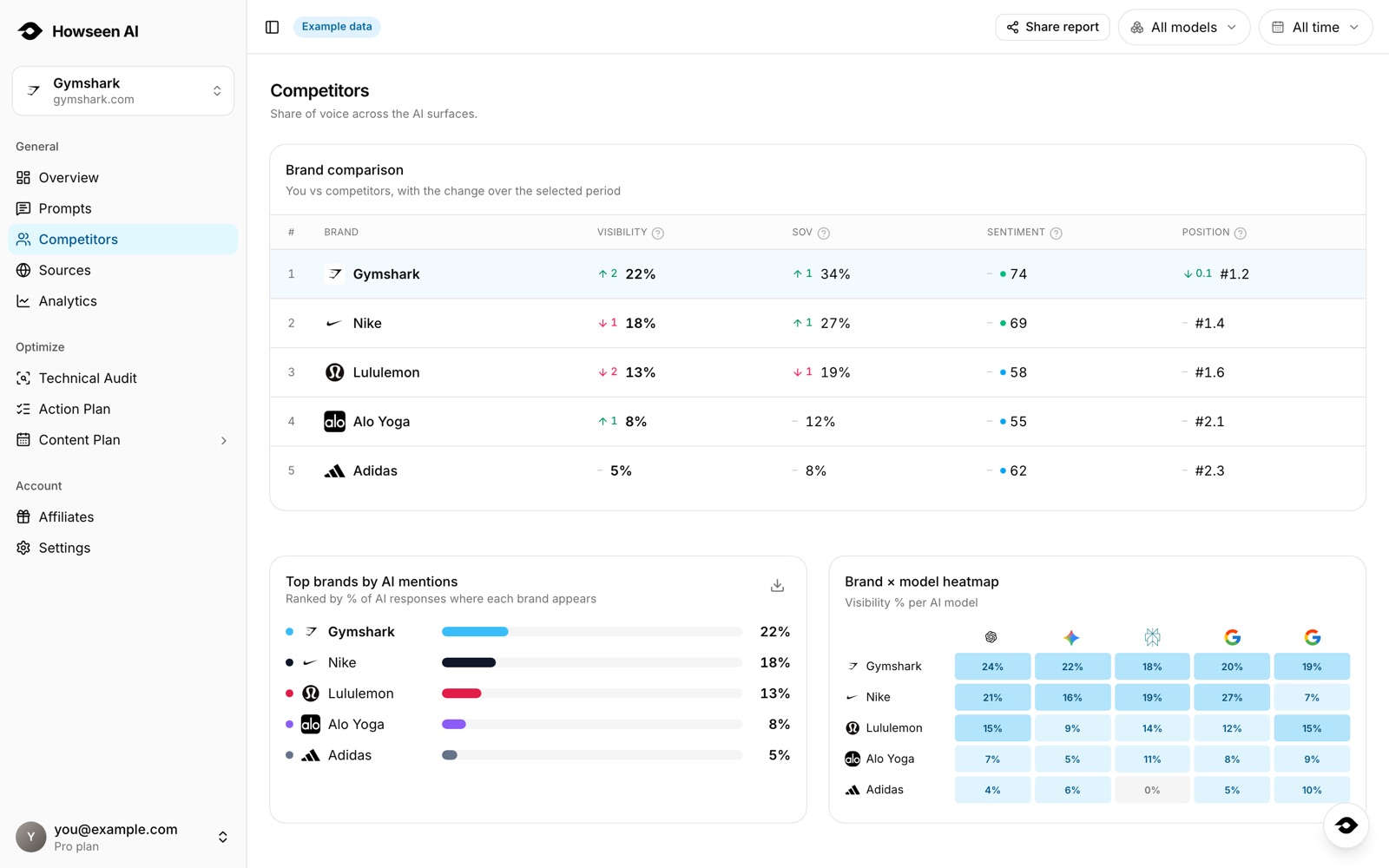Click the Lululemon red mentions bar
Viewport: 1389px width, 868px height.
click(461, 694)
